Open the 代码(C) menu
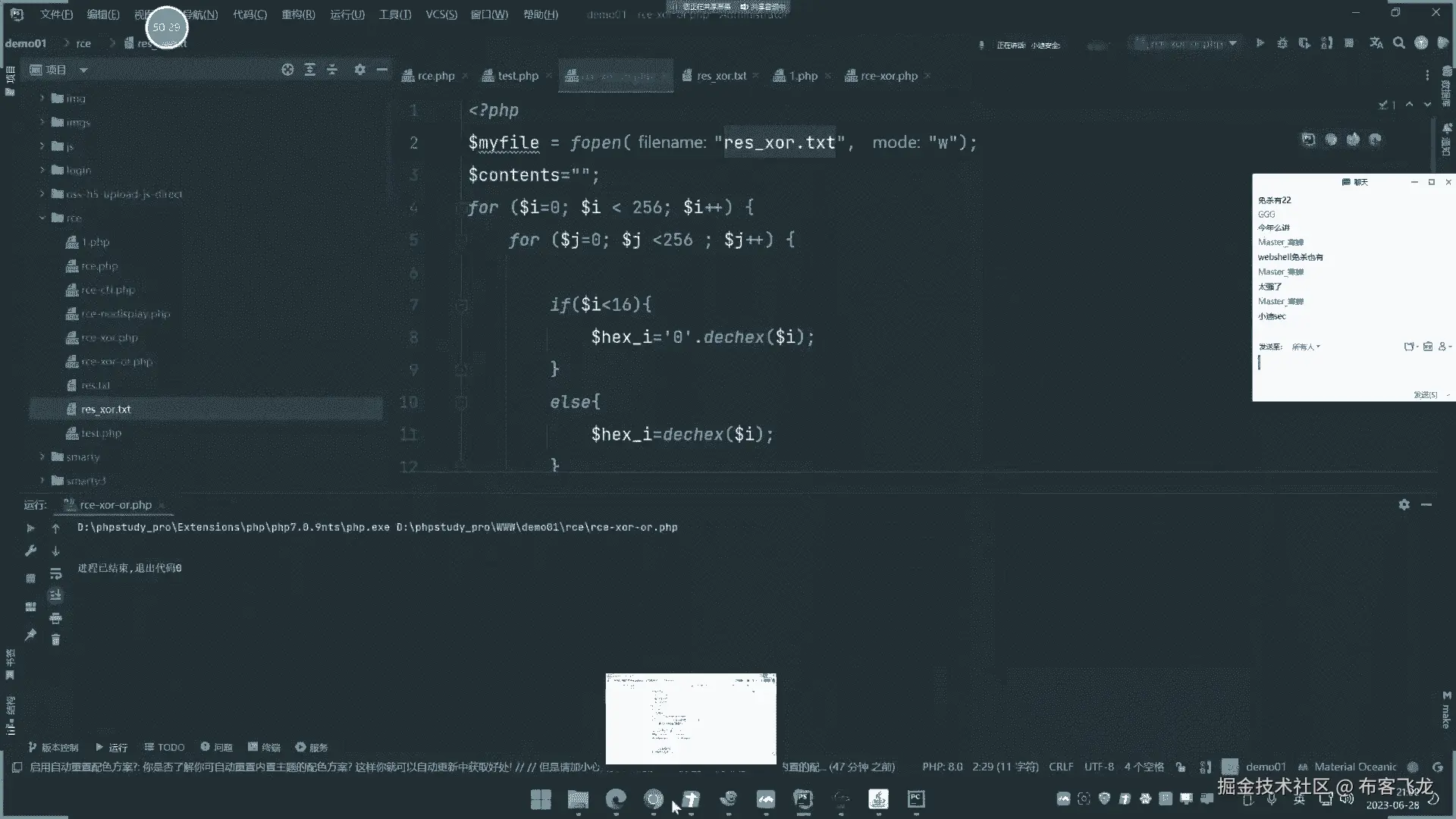 (249, 14)
